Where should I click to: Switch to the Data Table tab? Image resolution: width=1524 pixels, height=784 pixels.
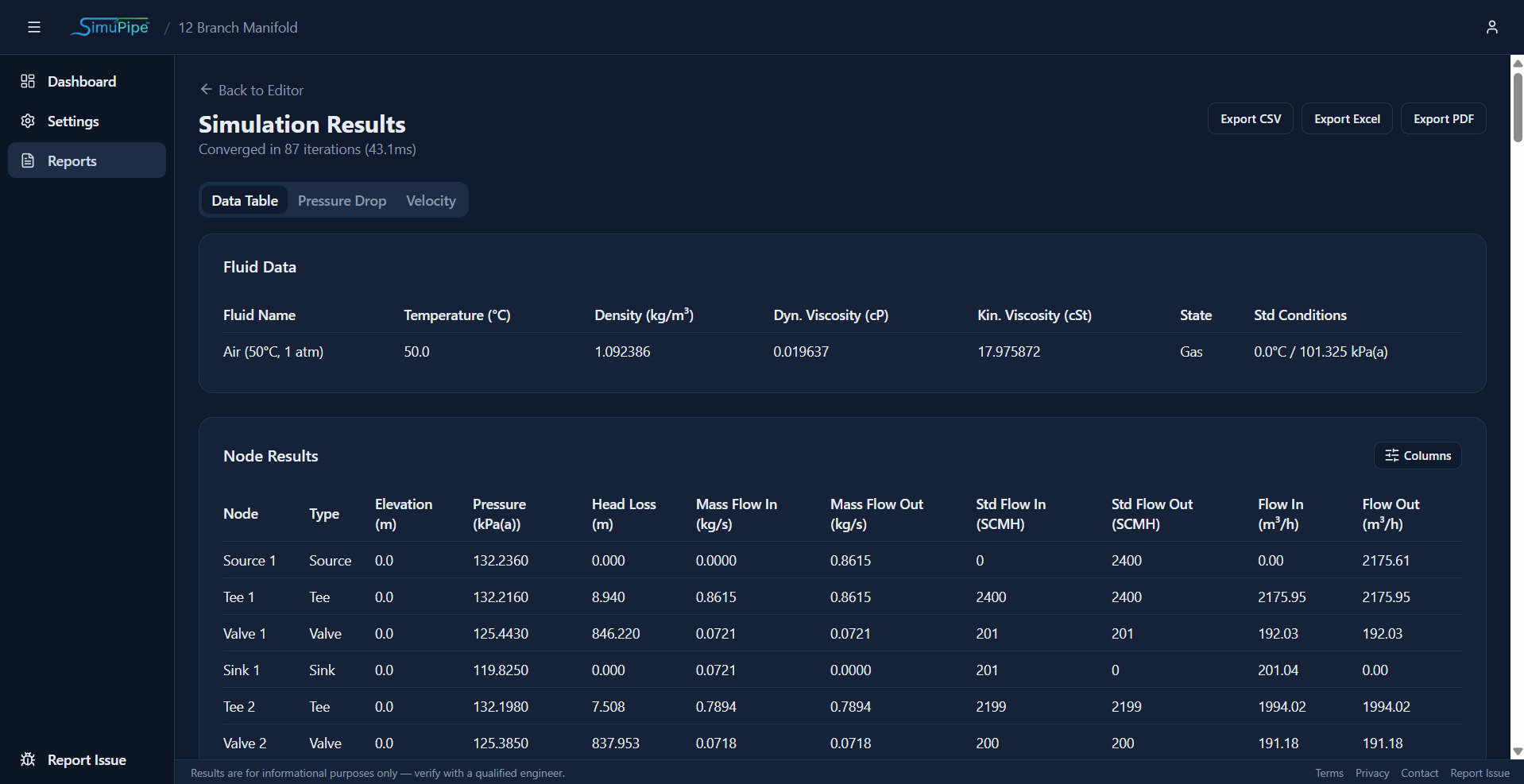click(x=245, y=200)
